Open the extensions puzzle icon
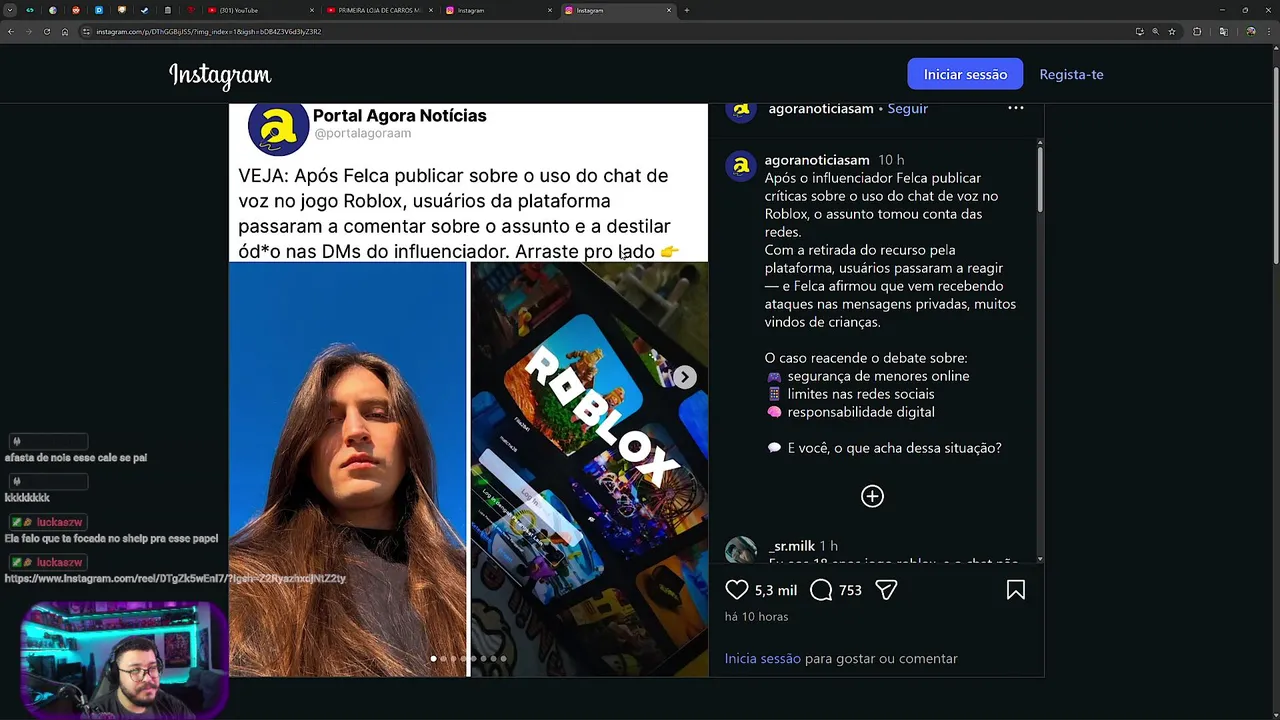Screen dimensions: 1280x720 1197,31
